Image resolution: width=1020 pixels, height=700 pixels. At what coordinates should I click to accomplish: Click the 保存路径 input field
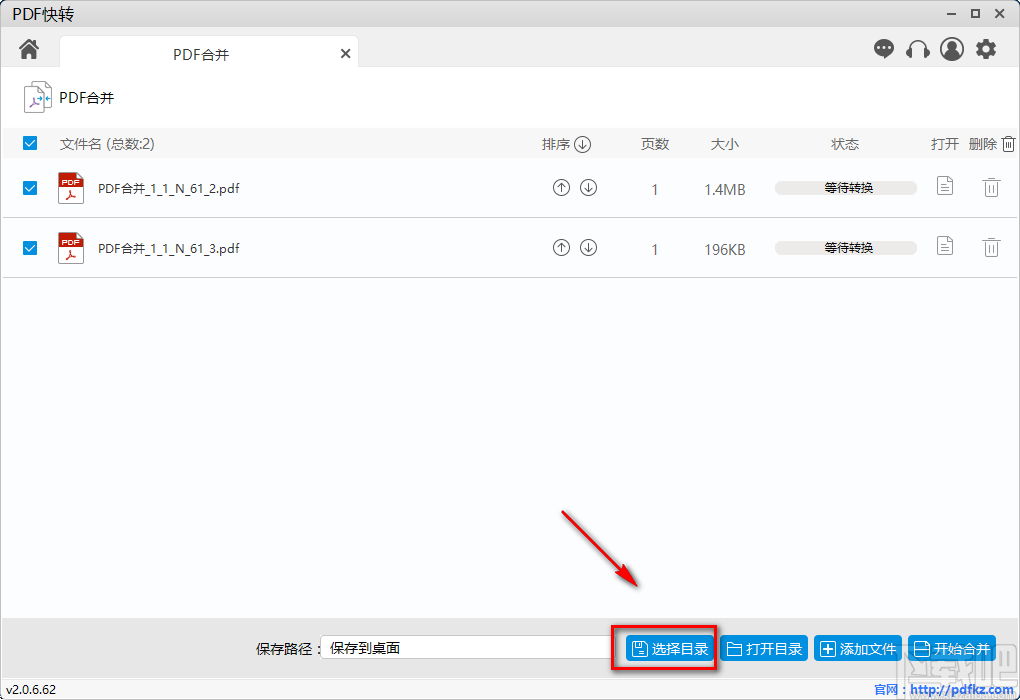pos(468,648)
